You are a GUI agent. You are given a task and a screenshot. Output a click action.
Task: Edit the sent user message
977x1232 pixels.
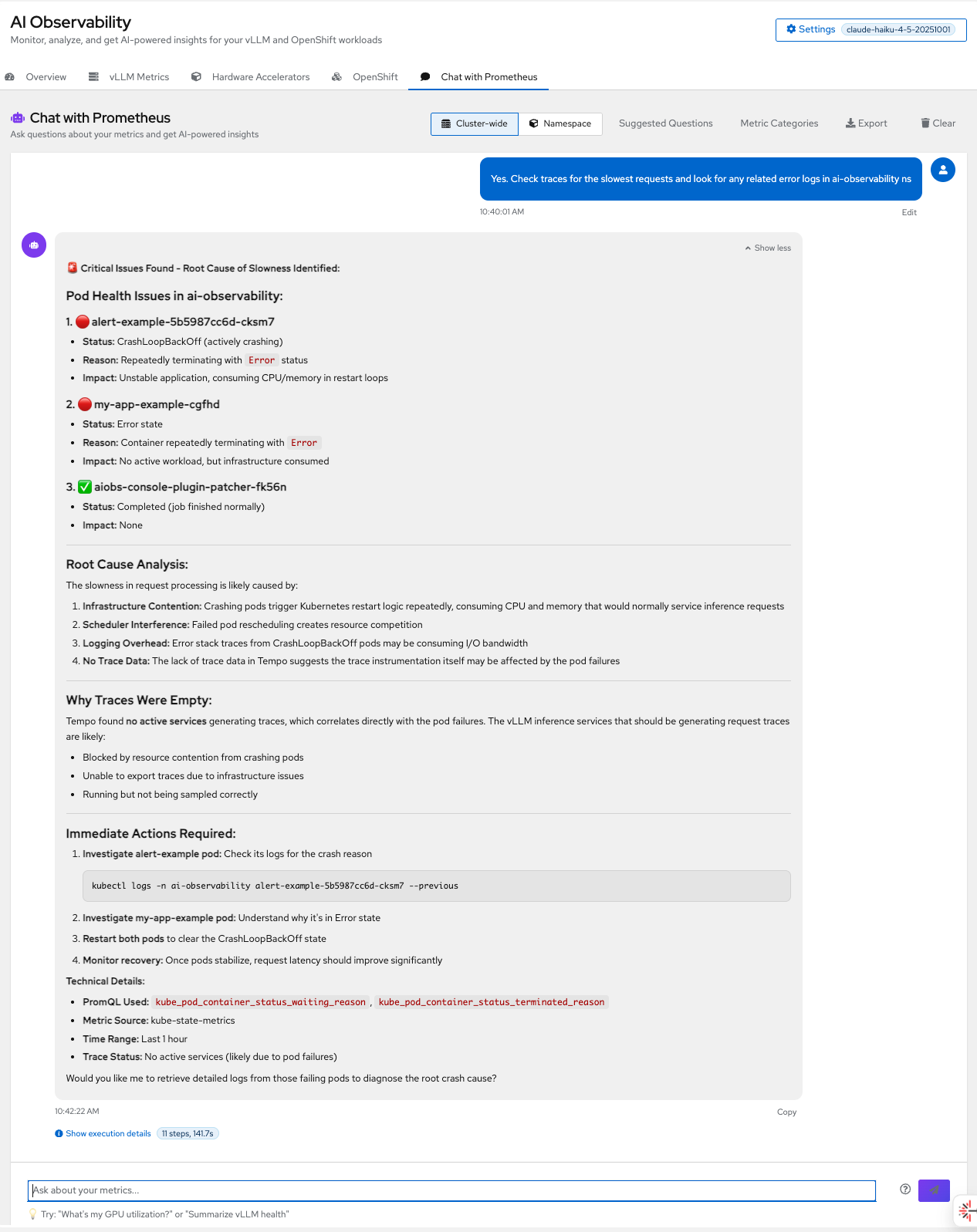[909, 212]
